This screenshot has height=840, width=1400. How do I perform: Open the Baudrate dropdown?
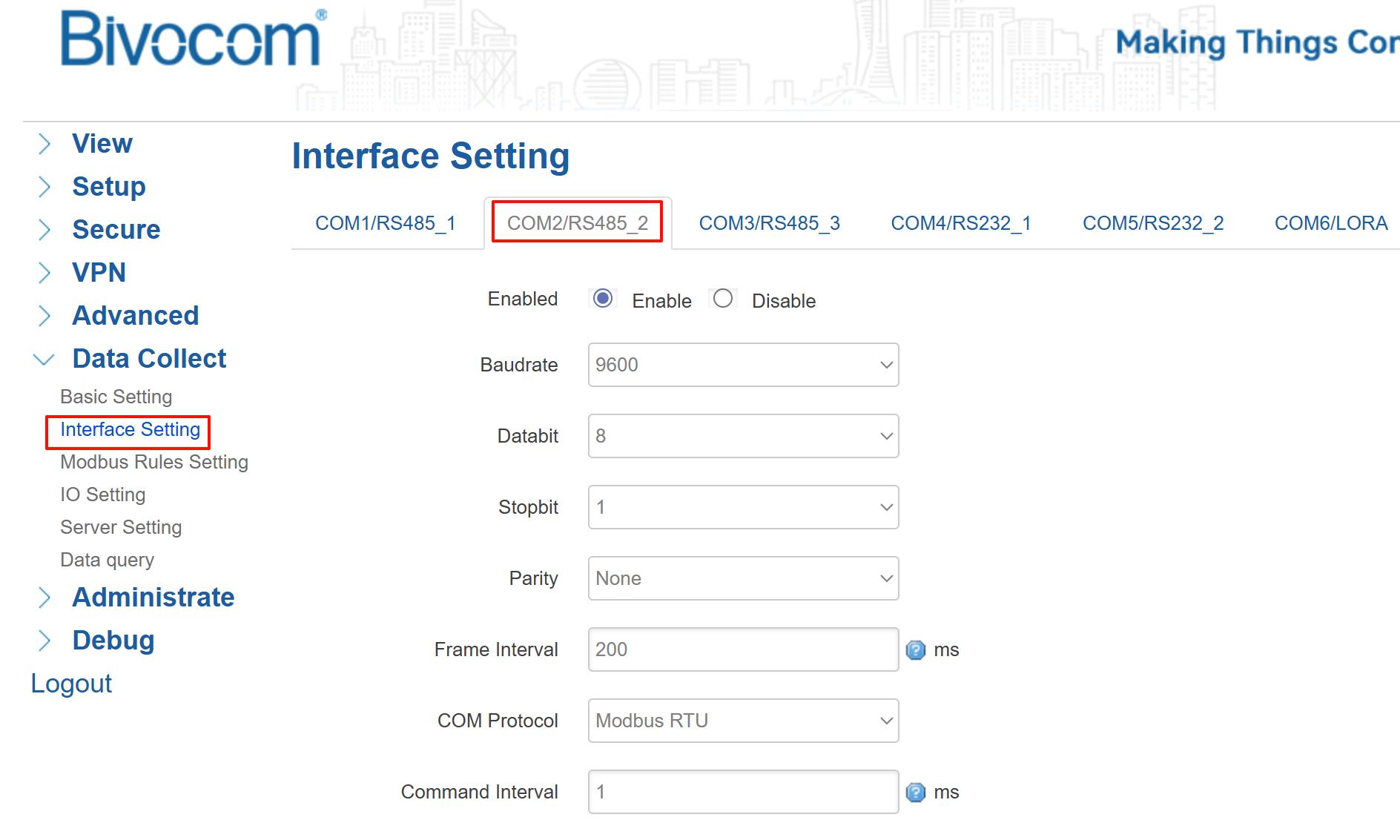click(743, 365)
